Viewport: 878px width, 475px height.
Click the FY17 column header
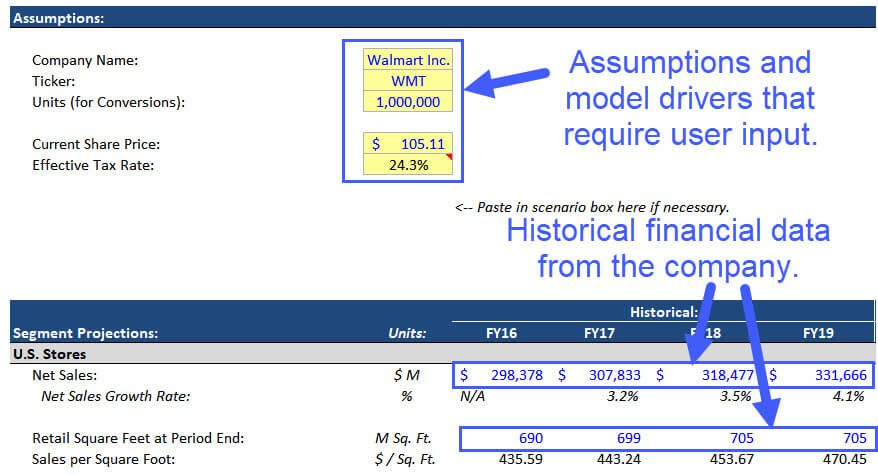pyautogui.click(x=599, y=333)
